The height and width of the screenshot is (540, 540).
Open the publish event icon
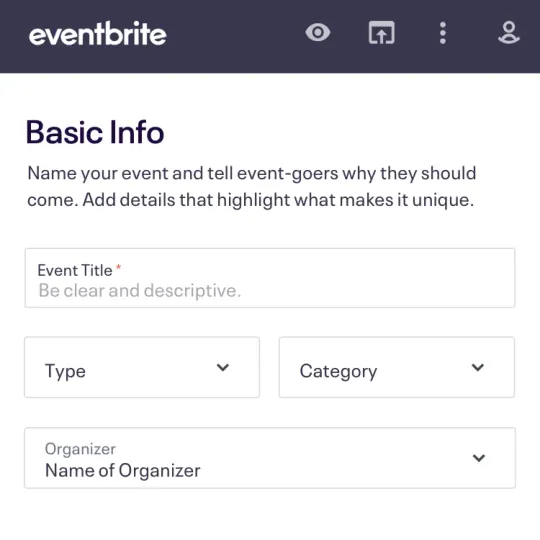click(381, 33)
